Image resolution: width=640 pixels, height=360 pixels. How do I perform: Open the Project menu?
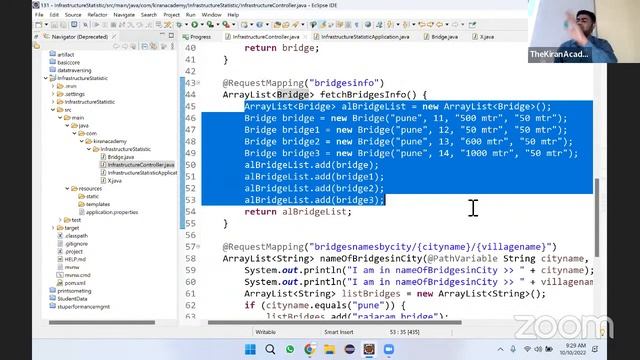(171, 15)
